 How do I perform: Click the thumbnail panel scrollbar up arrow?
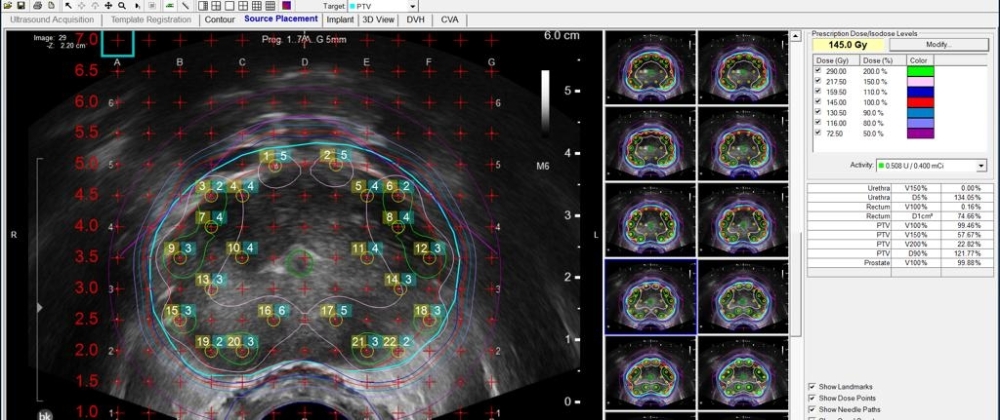797,36
